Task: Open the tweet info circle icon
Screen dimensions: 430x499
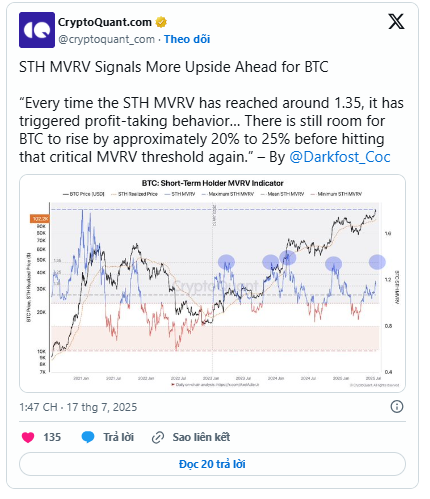Action: pos(397,407)
